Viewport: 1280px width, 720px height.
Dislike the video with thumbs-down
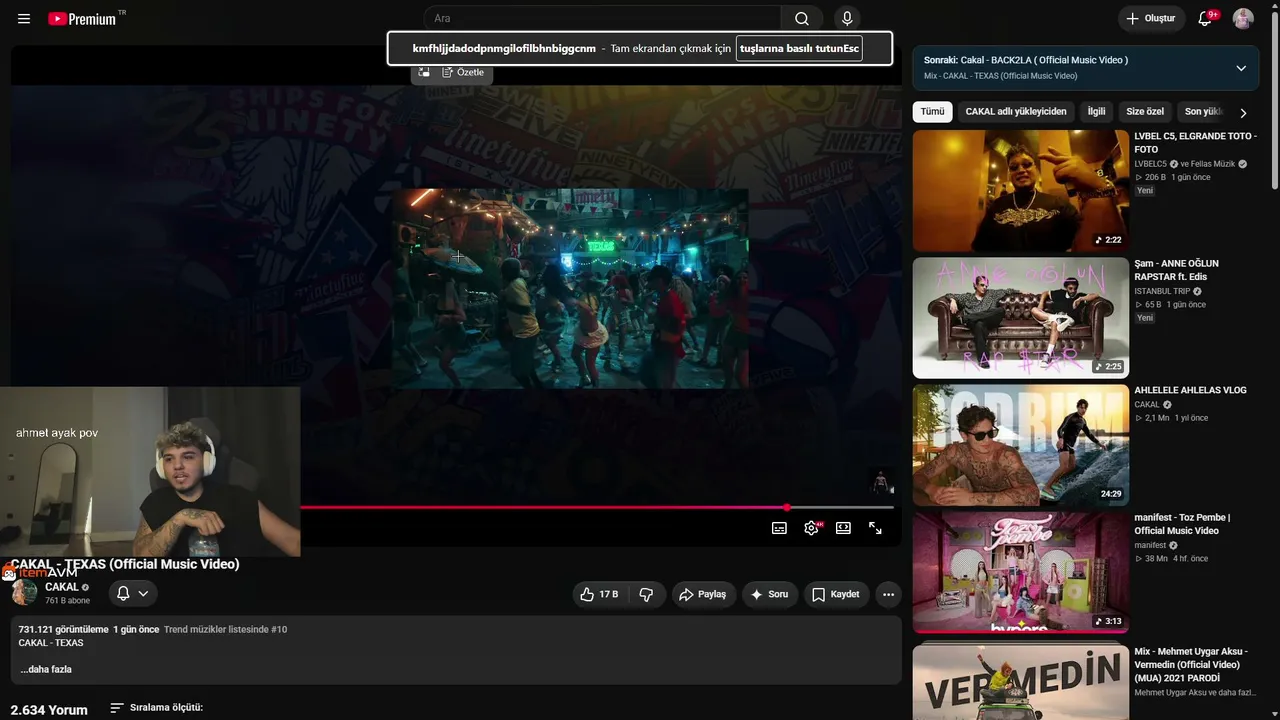pyautogui.click(x=646, y=594)
